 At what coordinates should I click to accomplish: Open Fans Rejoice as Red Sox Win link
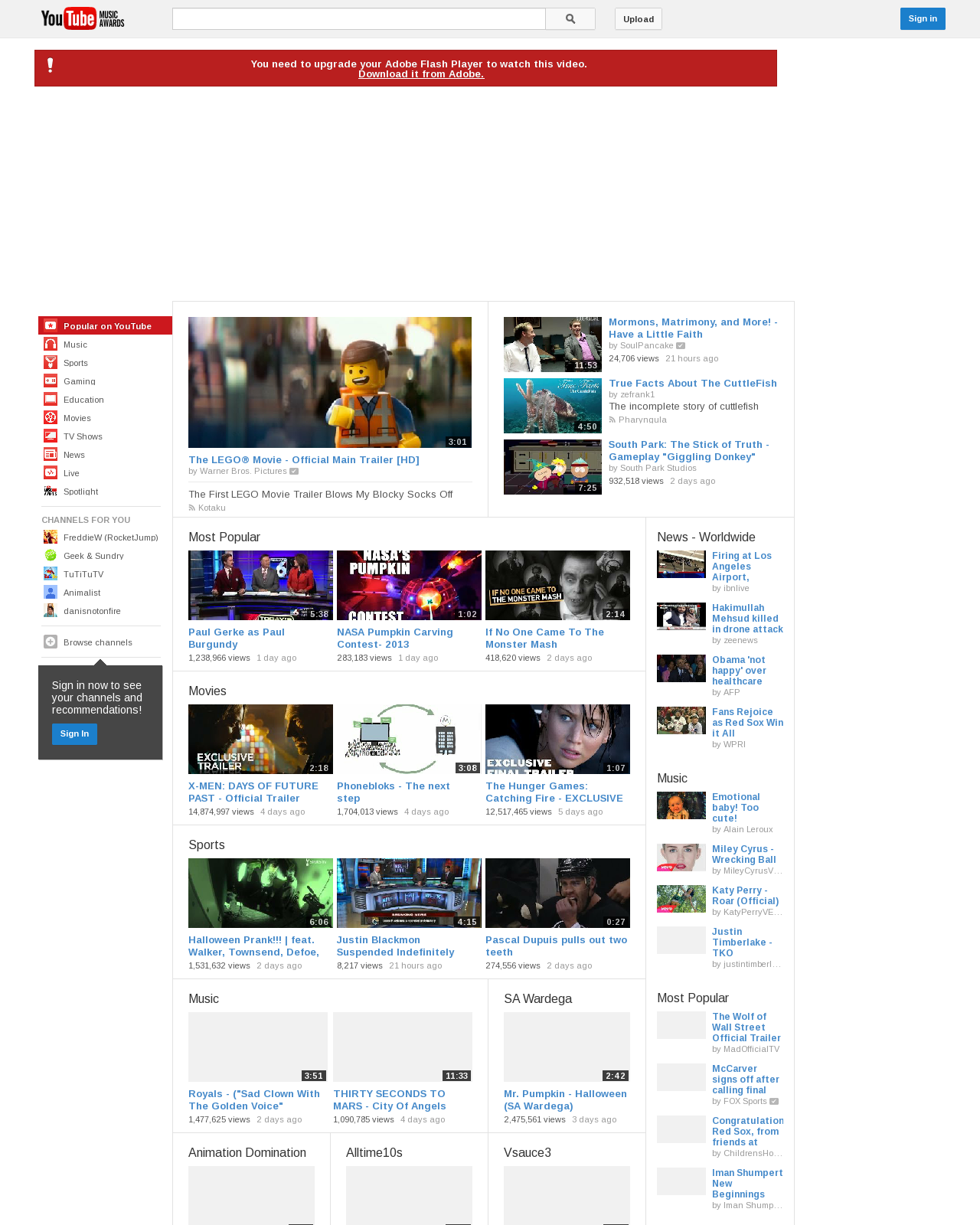tap(748, 723)
